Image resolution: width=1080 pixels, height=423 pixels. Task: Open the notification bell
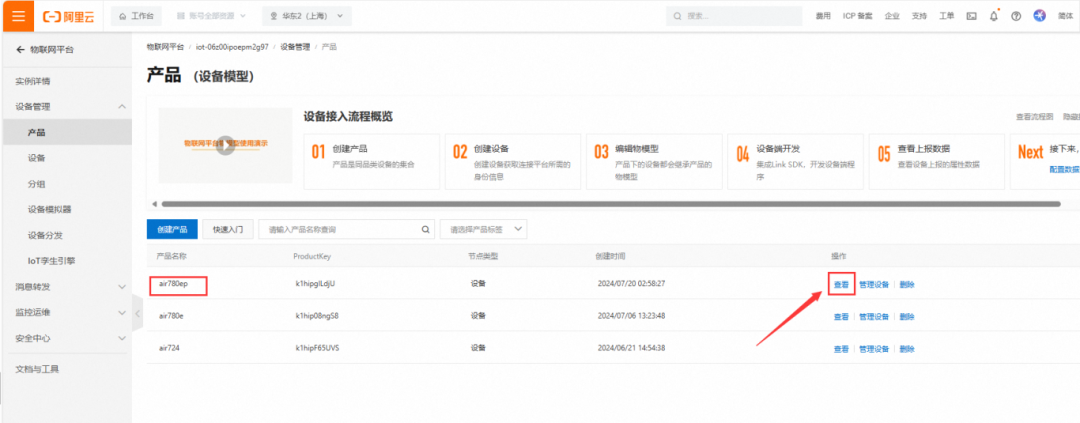tap(993, 17)
